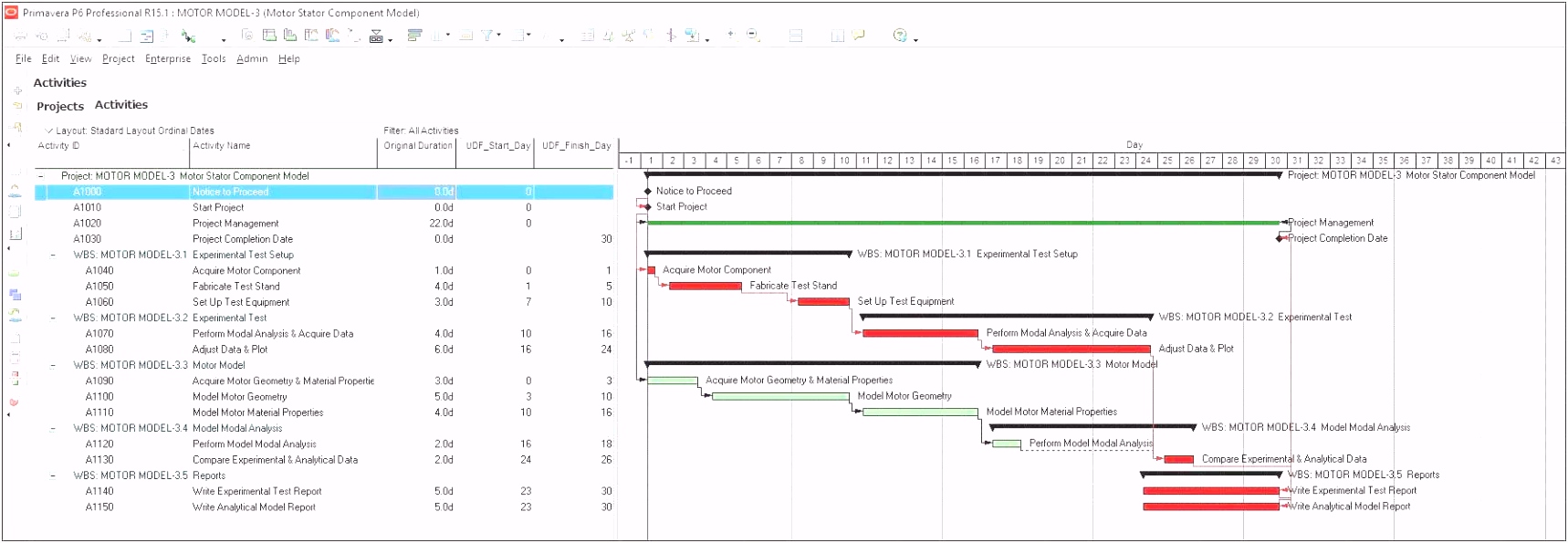The height and width of the screenshot is (543, 1568).
Task: Open the Tools menu
Action: tap(214, 58)
